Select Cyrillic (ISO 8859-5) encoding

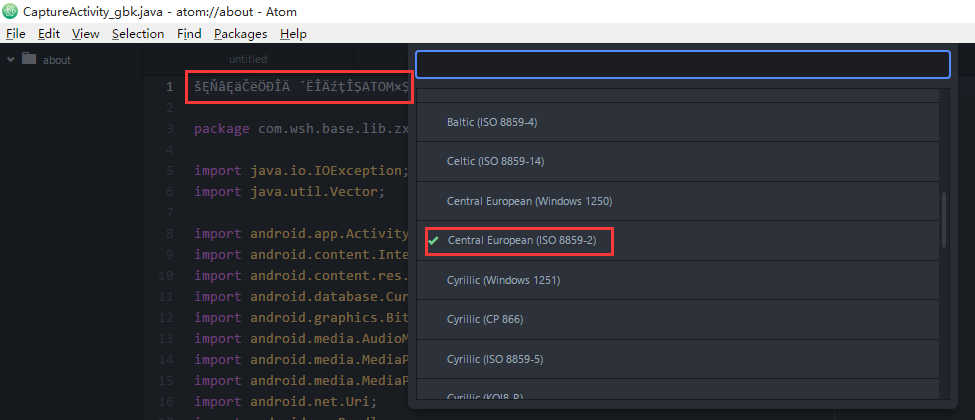point(678,360)
